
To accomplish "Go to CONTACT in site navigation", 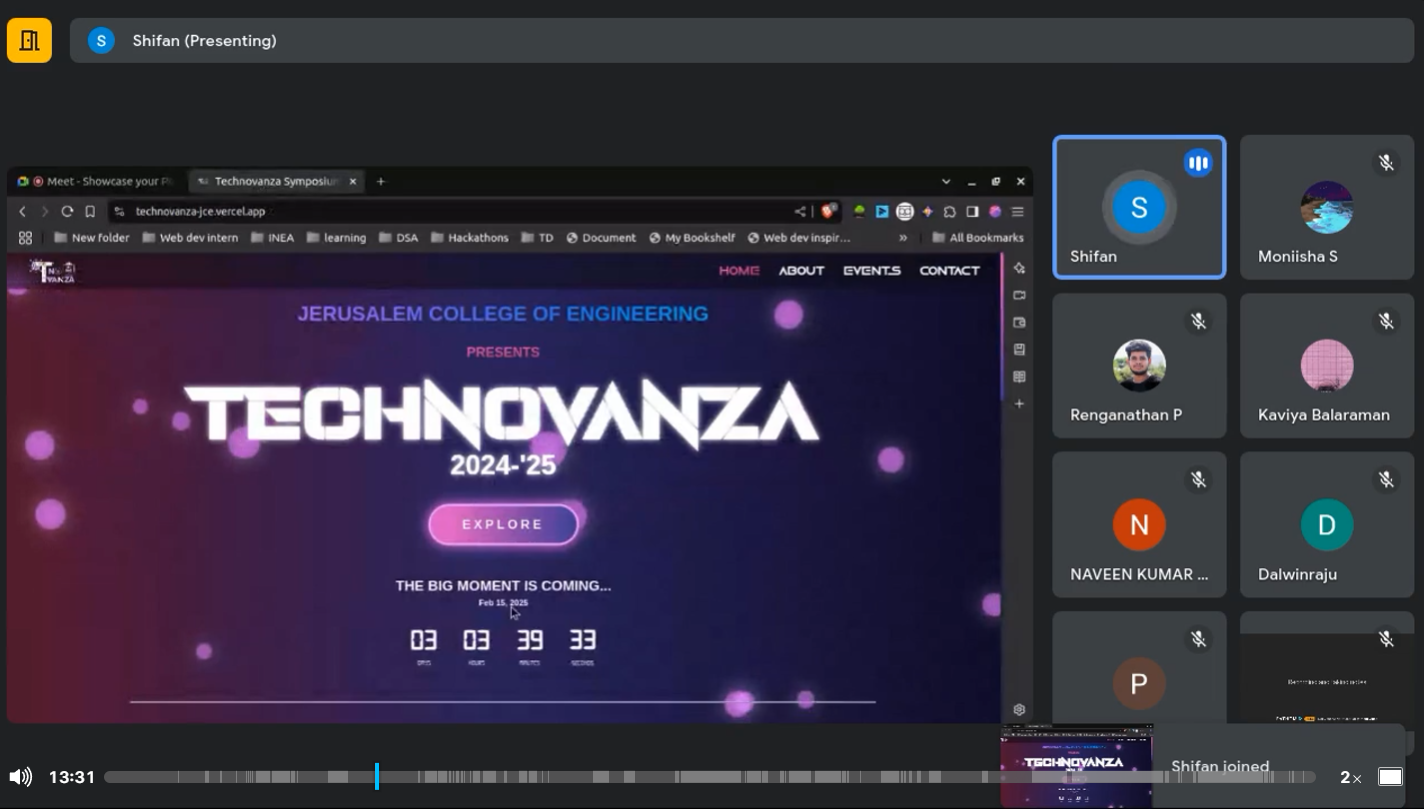I will point(949,270).
